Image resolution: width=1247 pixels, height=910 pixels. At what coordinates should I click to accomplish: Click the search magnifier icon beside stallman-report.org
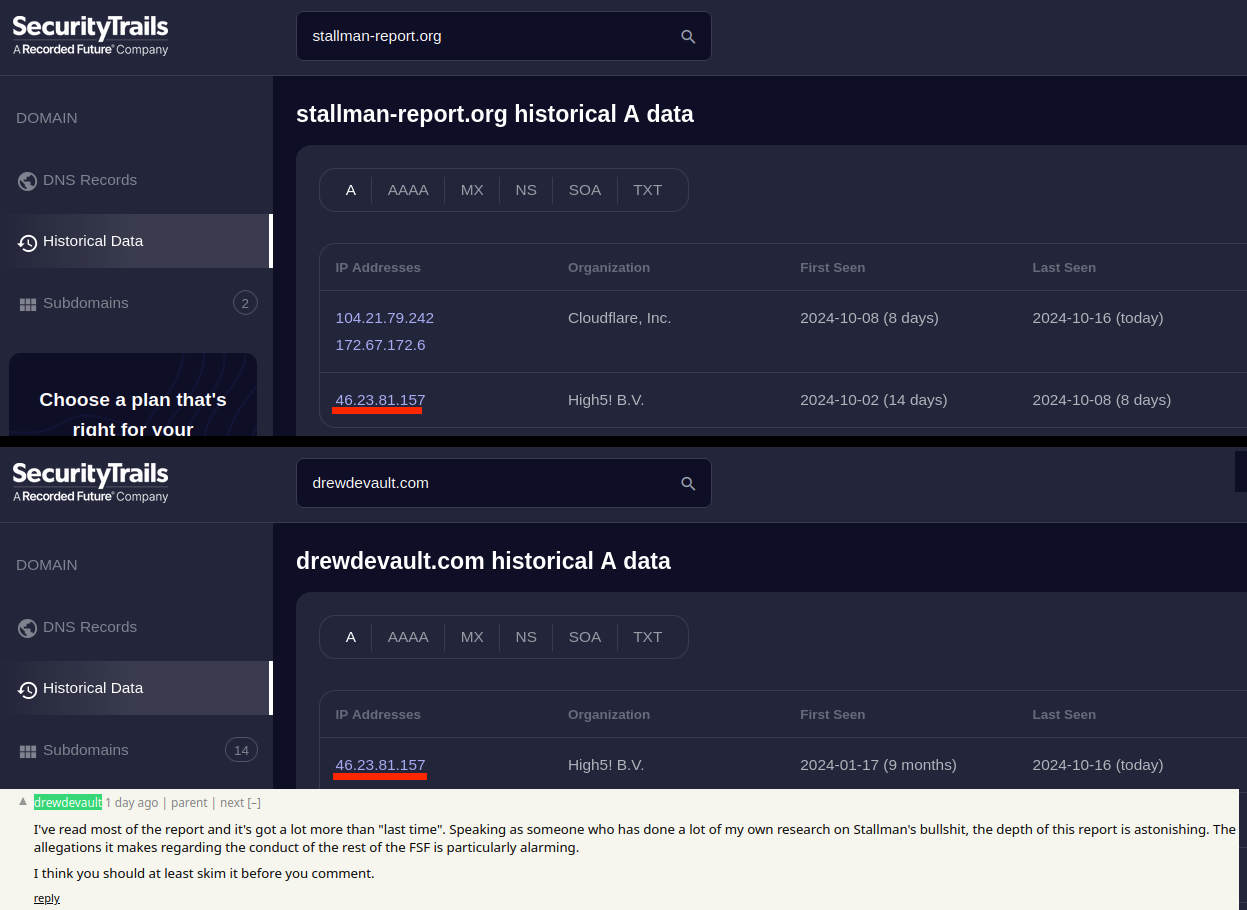point(688,36)
